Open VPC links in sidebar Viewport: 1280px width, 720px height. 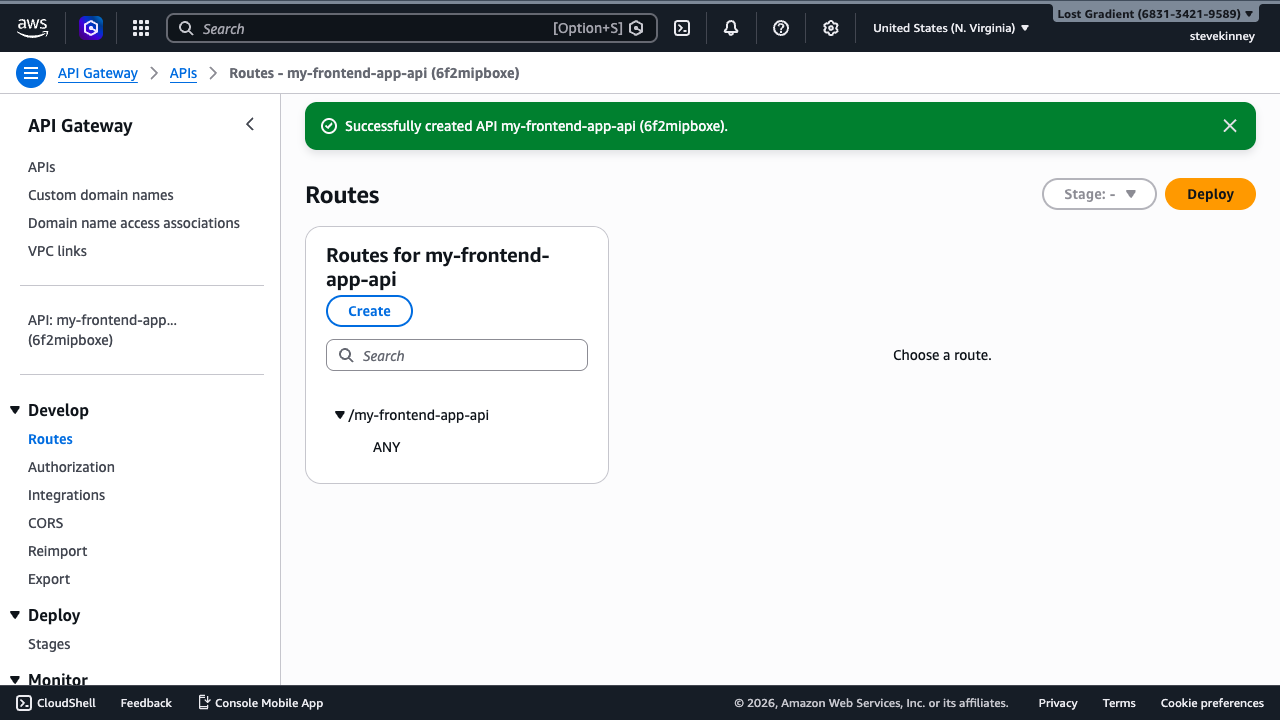tap(57, 251)
